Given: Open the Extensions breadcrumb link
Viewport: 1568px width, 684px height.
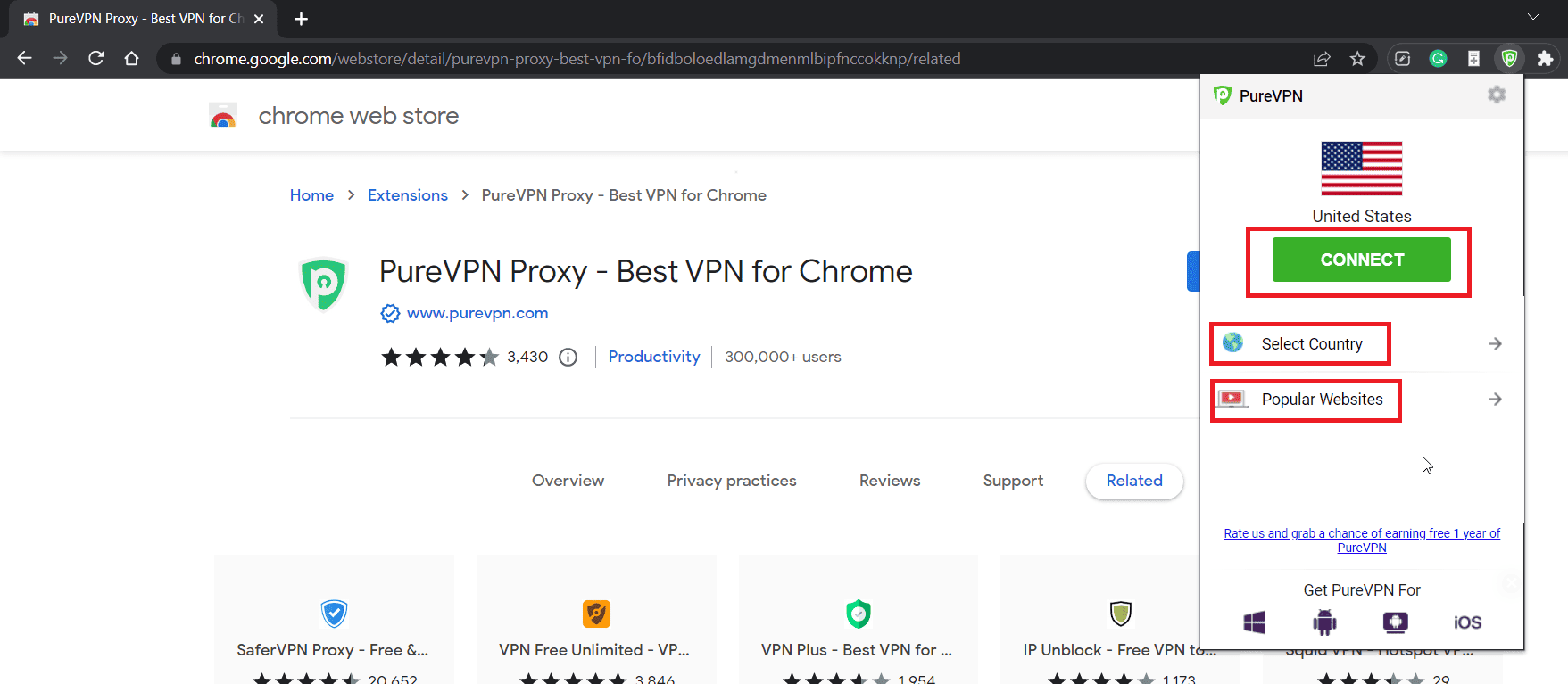Looking at the screenshot, I should [x=408, y=195].
